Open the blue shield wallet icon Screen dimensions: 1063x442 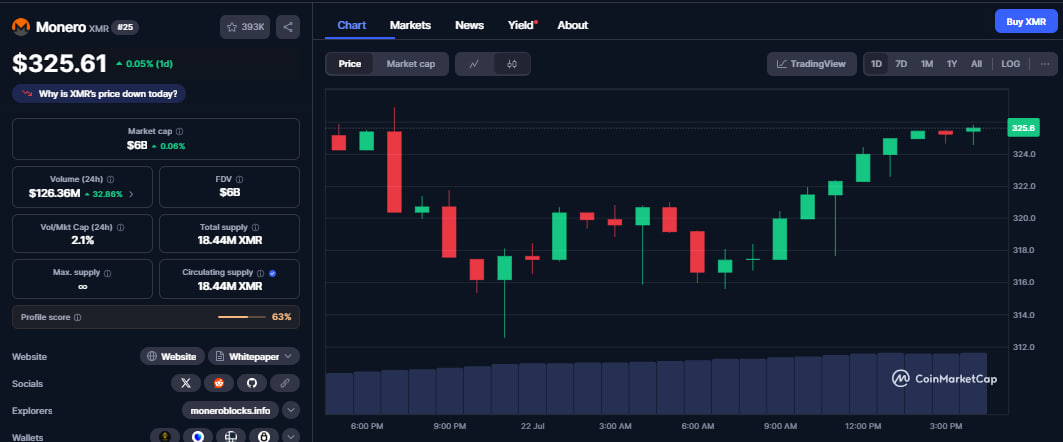click(198, 437)
